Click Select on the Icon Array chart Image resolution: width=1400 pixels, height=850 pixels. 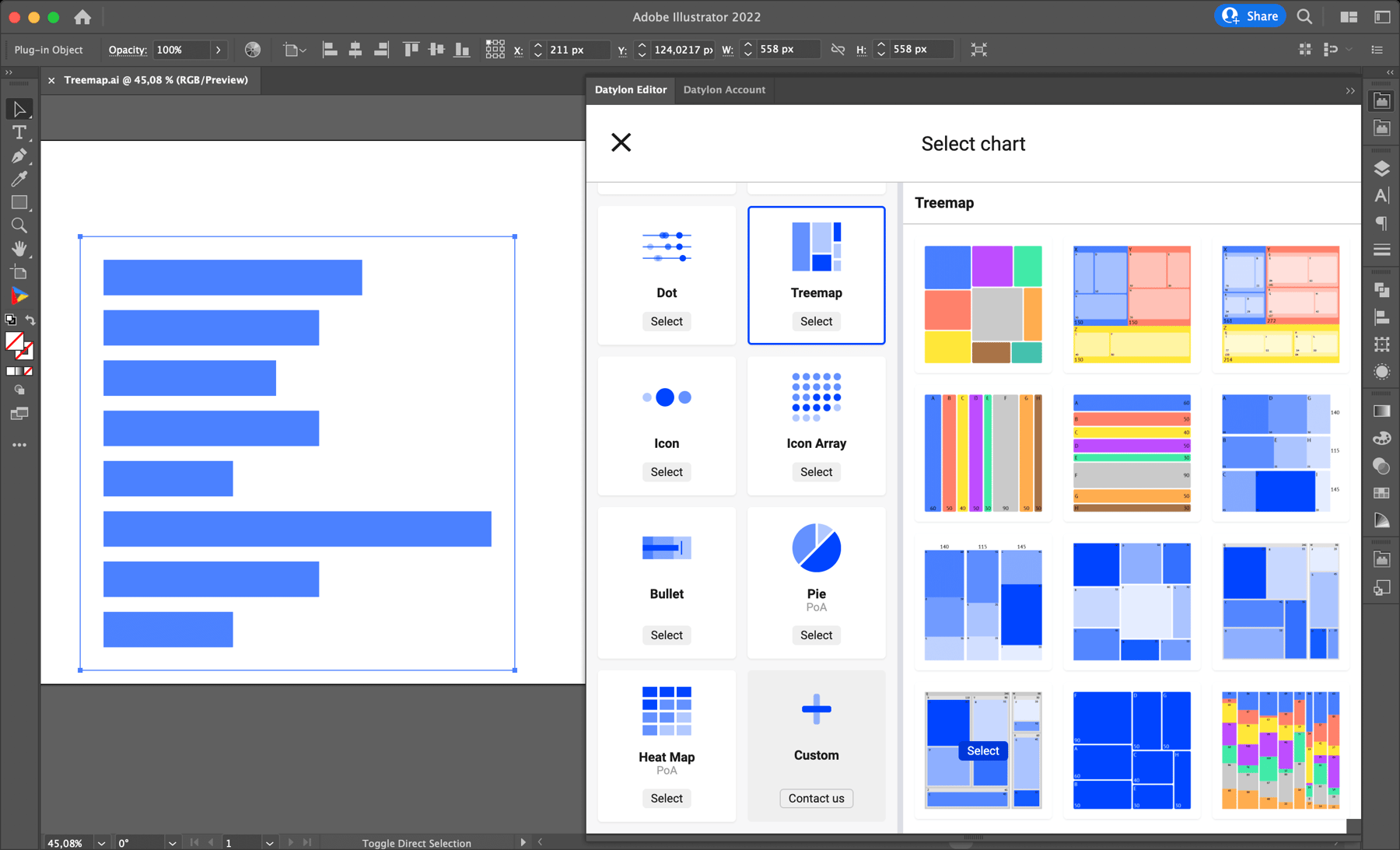click(816, 471)
